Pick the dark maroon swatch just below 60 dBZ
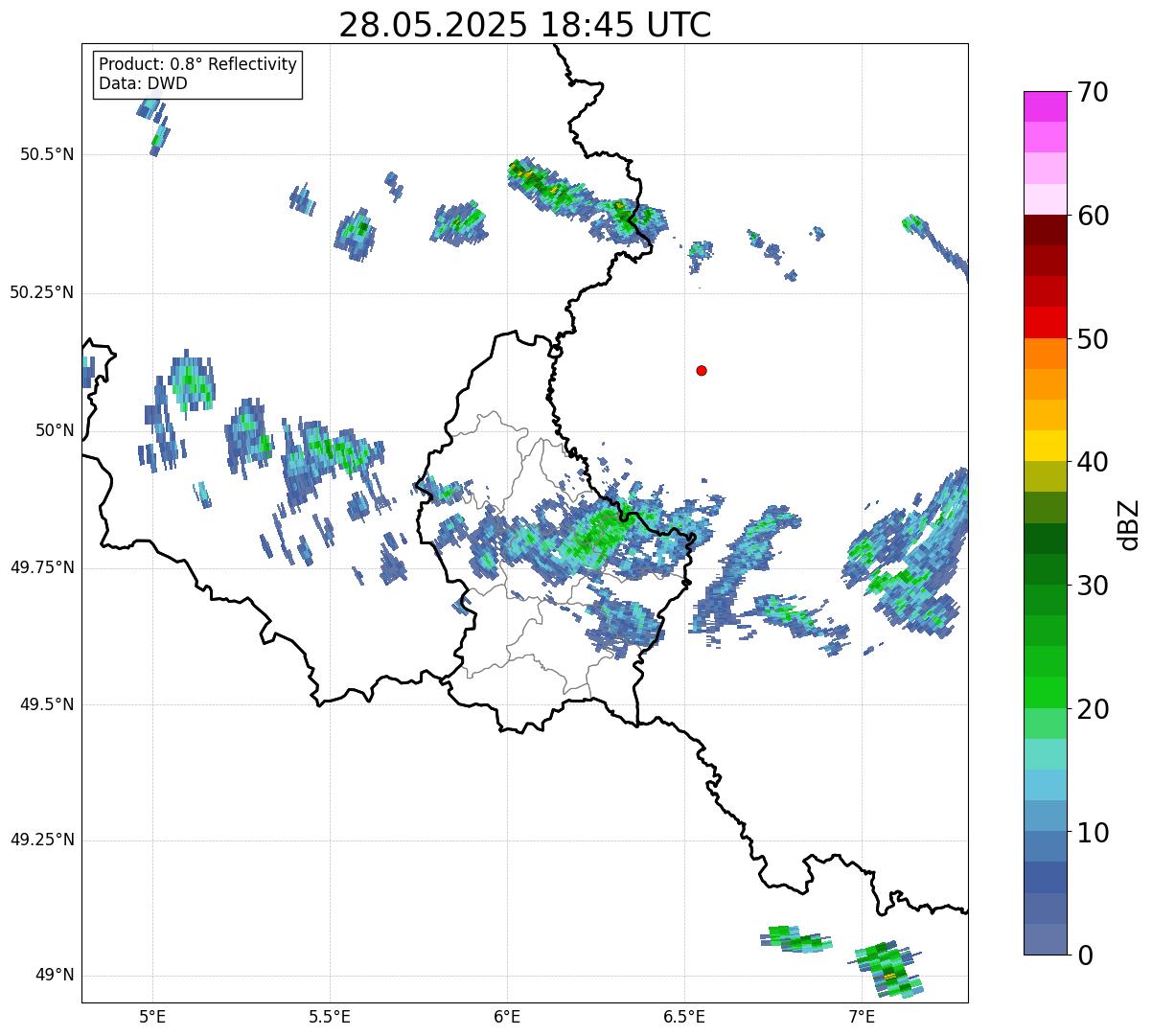 tap(1046, 230)
